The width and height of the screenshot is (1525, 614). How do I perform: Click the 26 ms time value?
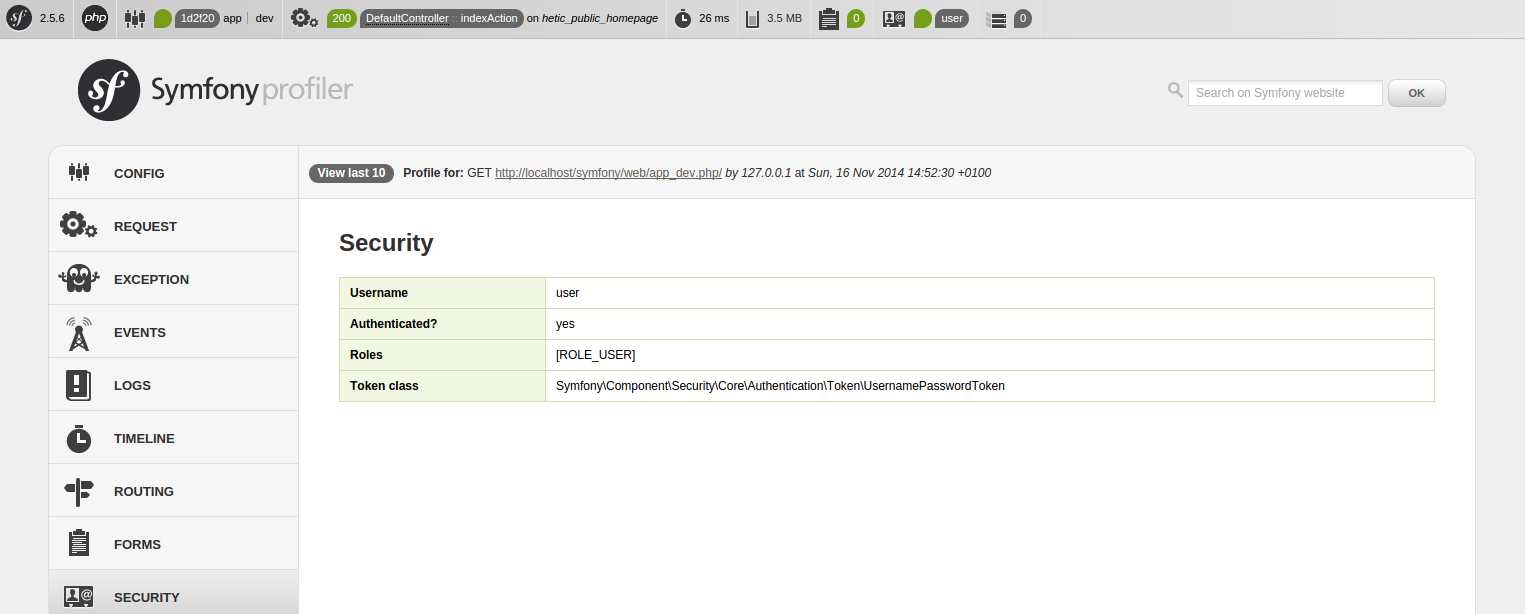(x=714, y=19)
